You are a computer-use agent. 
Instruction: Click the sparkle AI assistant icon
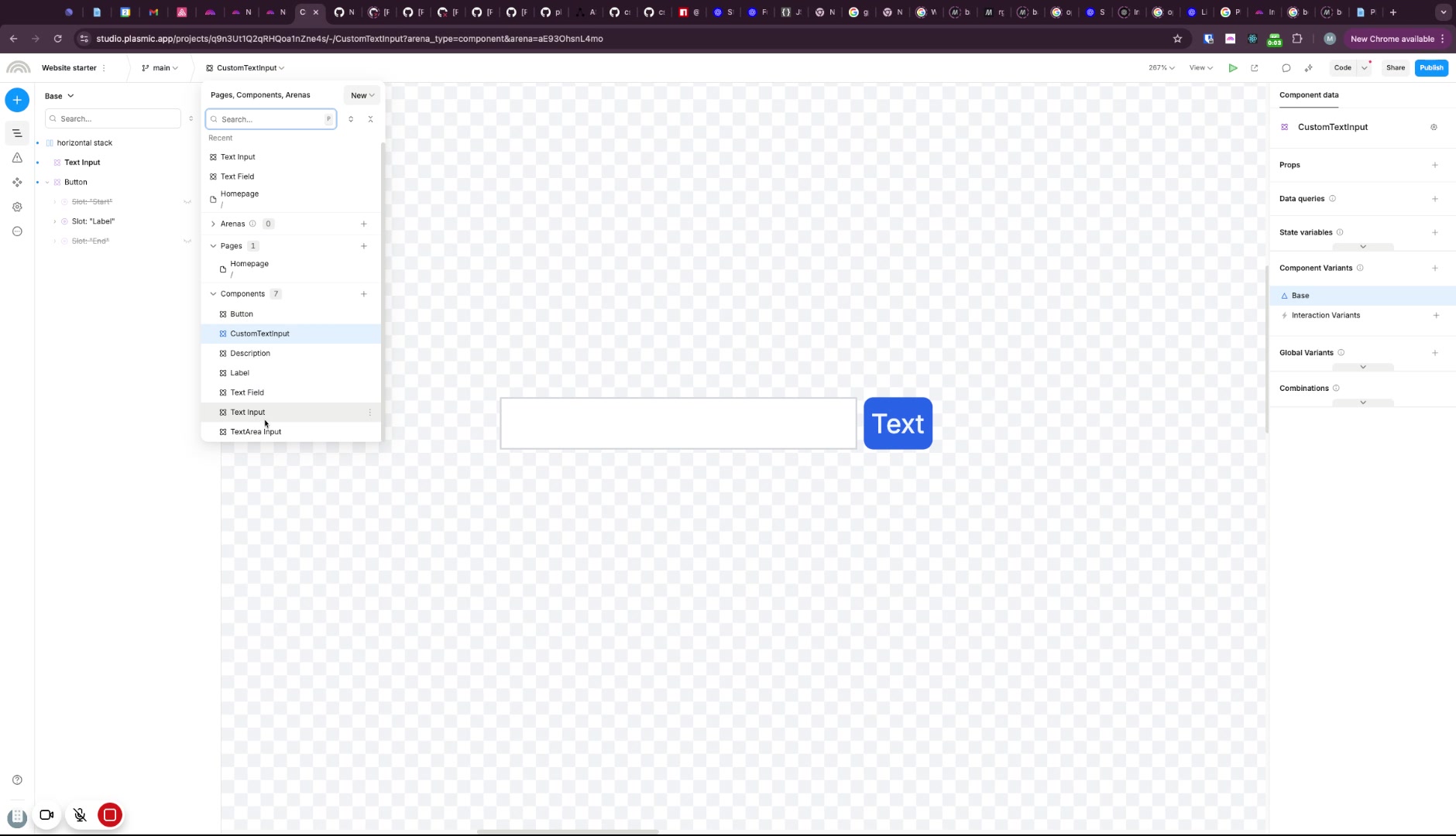pos(1309,68)
